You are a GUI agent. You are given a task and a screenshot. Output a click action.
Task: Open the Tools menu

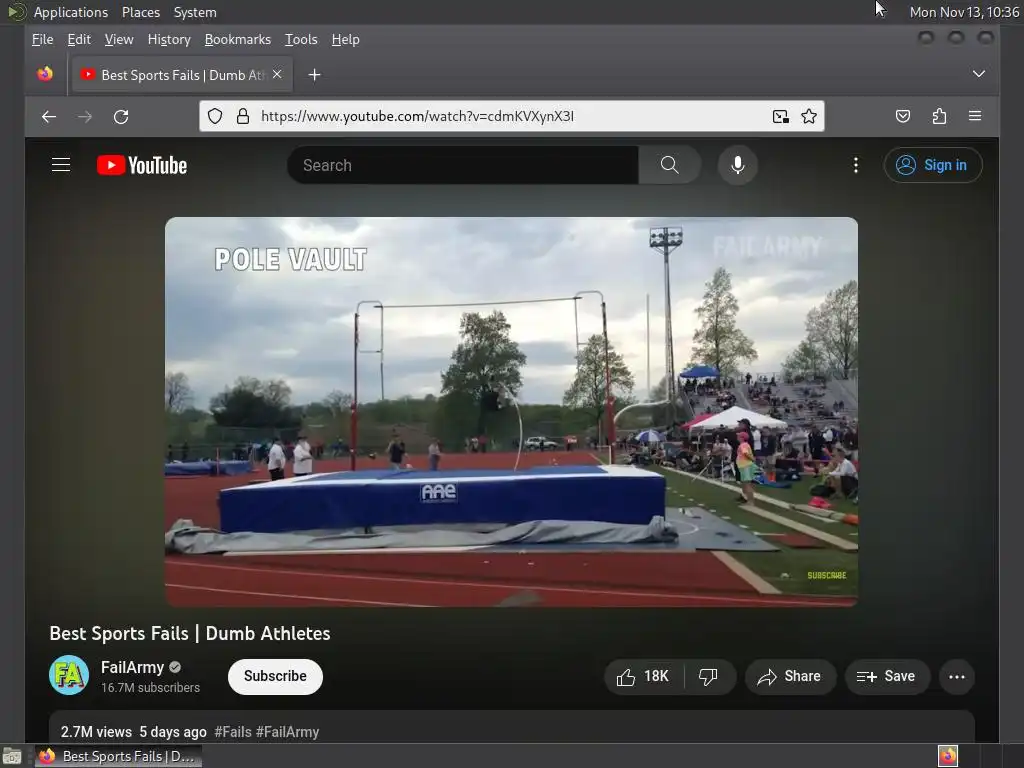(301, 39)
